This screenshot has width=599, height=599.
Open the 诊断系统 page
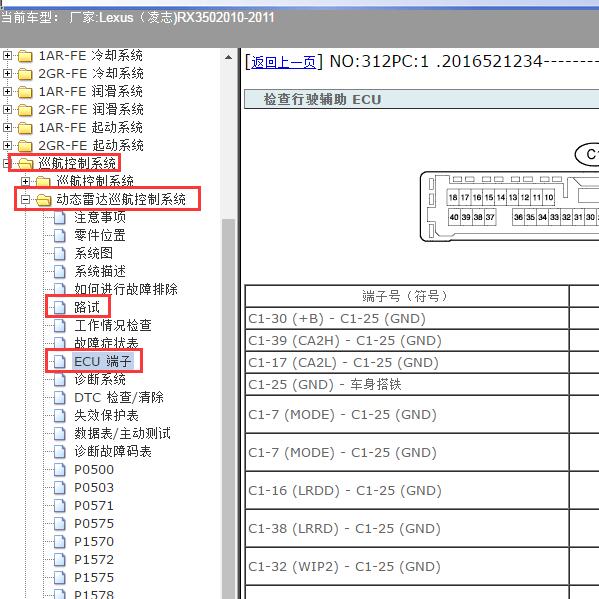(100, 379)
